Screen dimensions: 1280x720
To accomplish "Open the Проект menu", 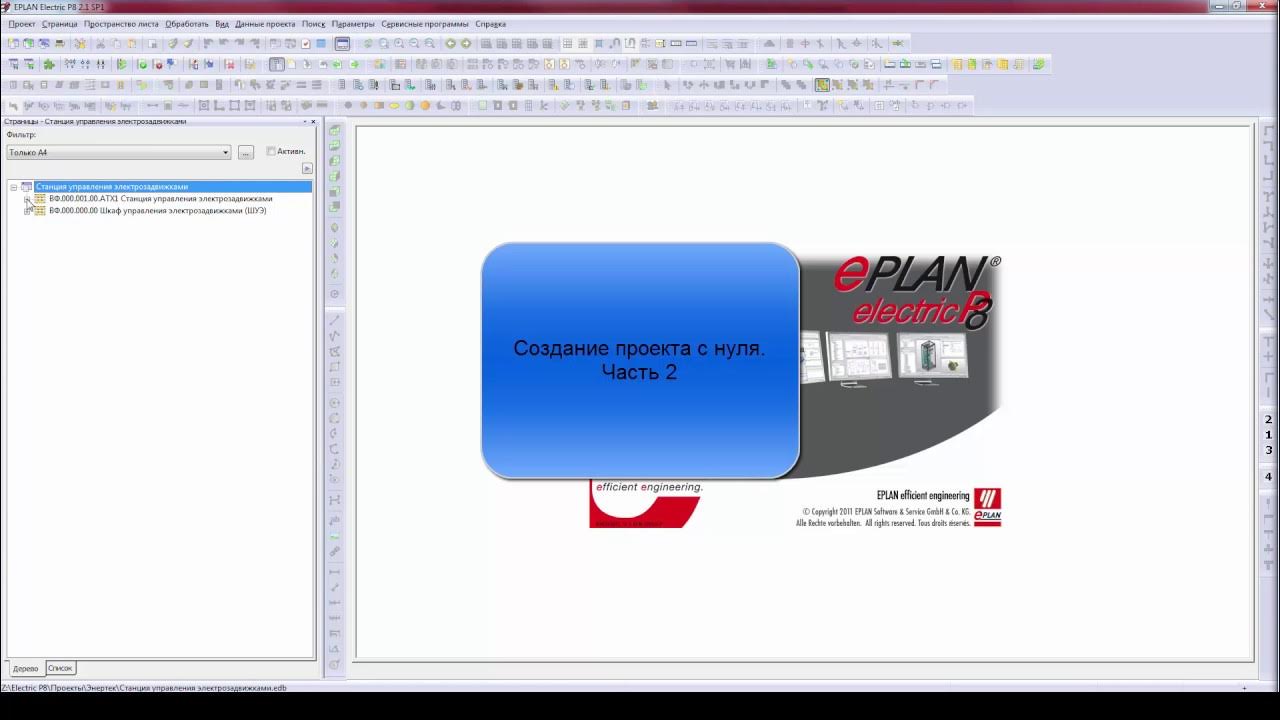I will pyautogui.click(x=22, y=24).
